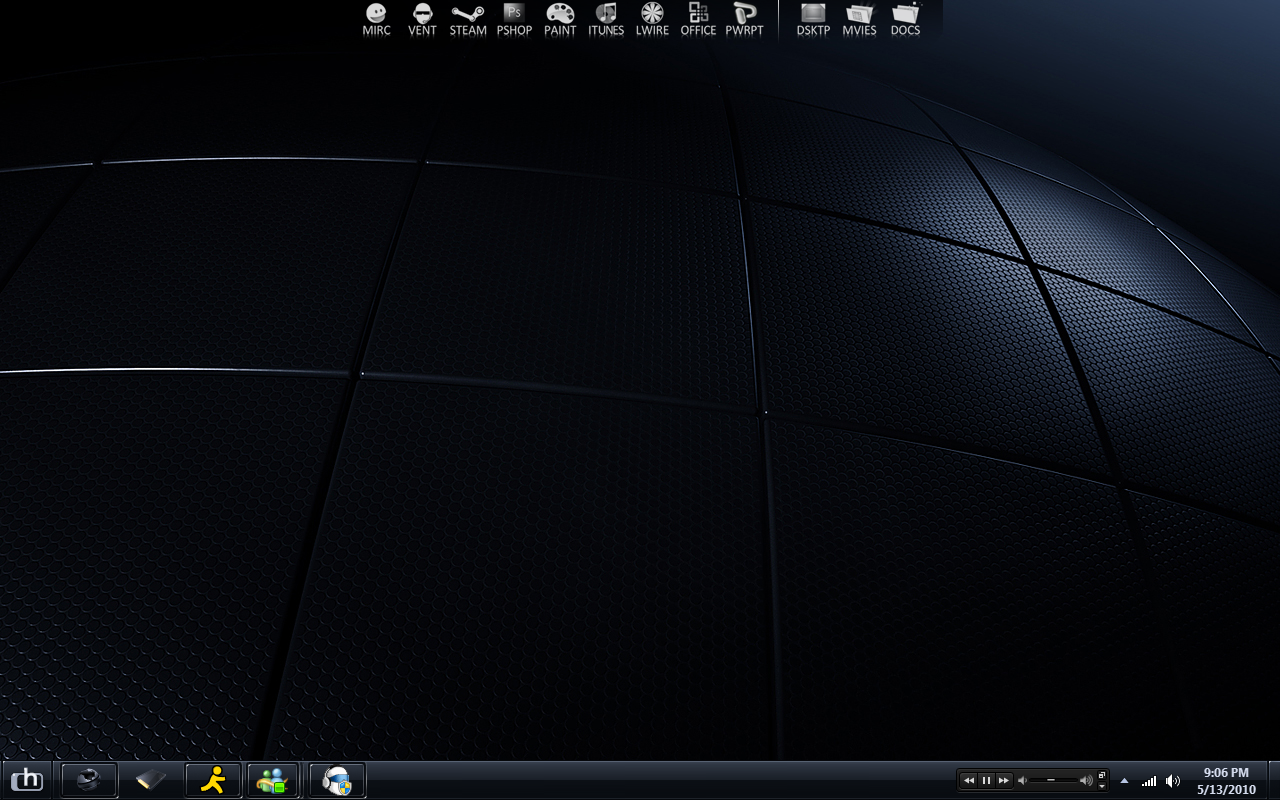Open the MVIES movies folder
The height and width of the screenshot is (800, 1280).
[859, 18]
